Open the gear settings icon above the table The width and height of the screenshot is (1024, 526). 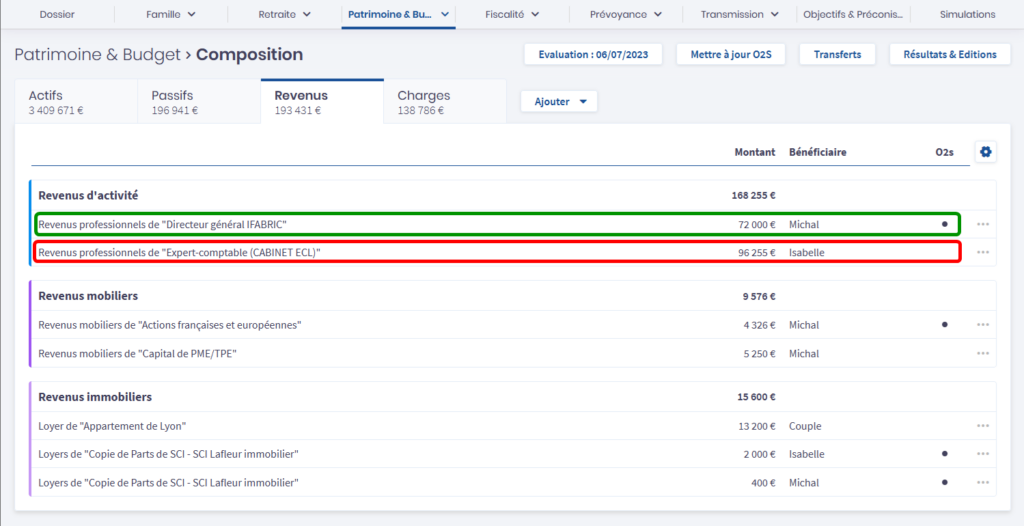985,152
